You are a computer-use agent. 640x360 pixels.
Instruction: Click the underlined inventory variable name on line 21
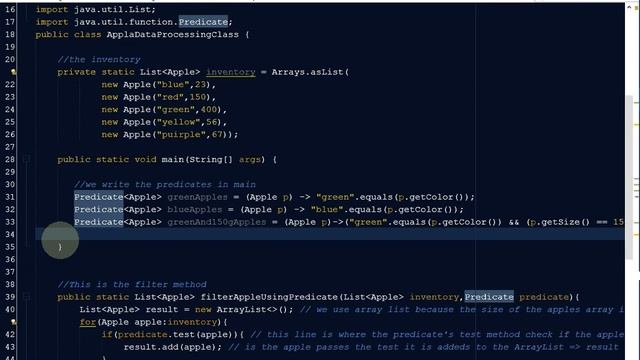click(x=231, y=72)
